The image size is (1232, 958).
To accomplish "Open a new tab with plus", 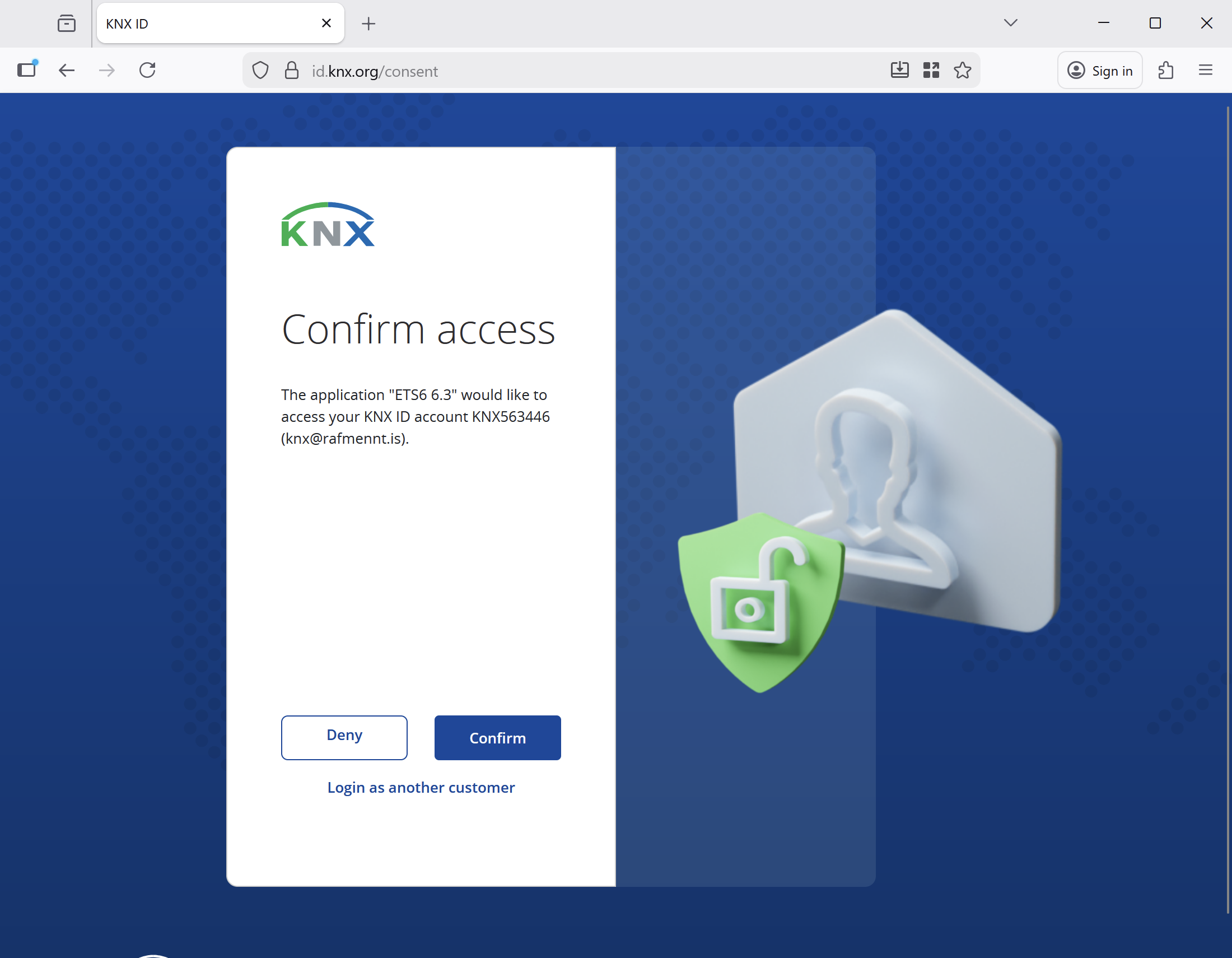I will click(x=368, y=24).
